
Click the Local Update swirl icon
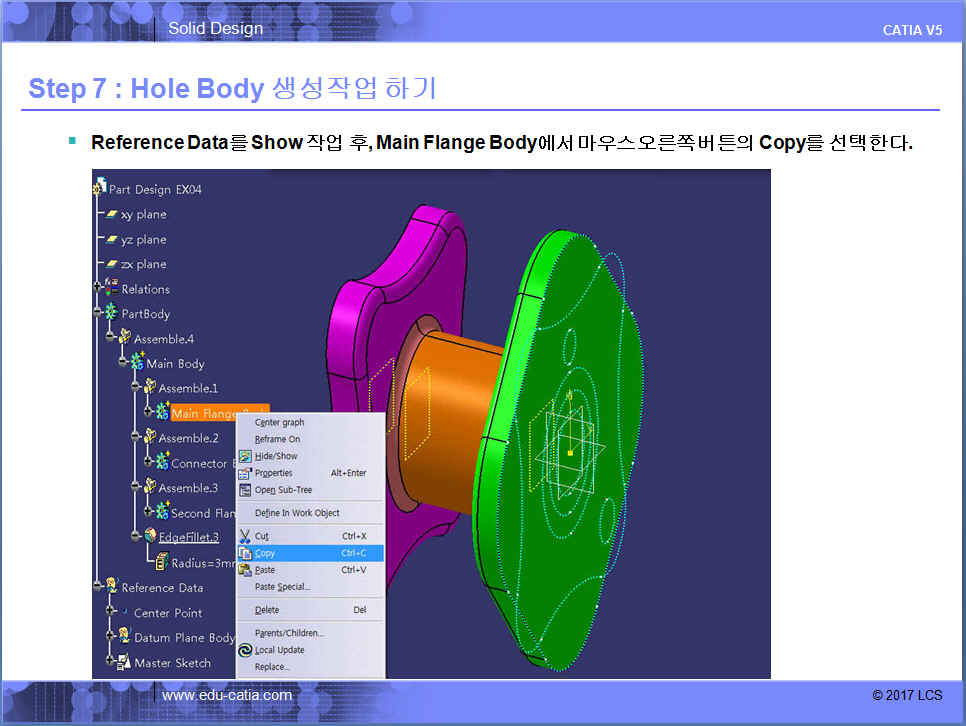pos(245,650)
